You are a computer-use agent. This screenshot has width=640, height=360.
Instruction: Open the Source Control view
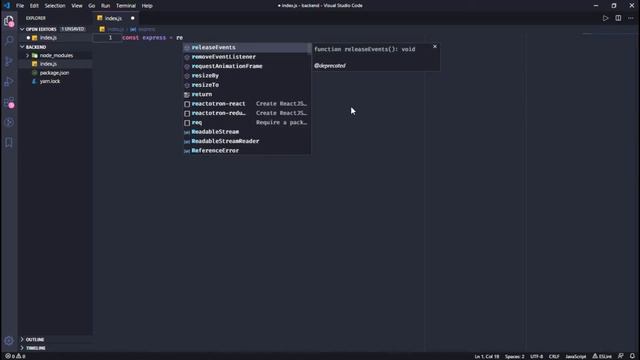pyautogui.click(x=9, y=61)
